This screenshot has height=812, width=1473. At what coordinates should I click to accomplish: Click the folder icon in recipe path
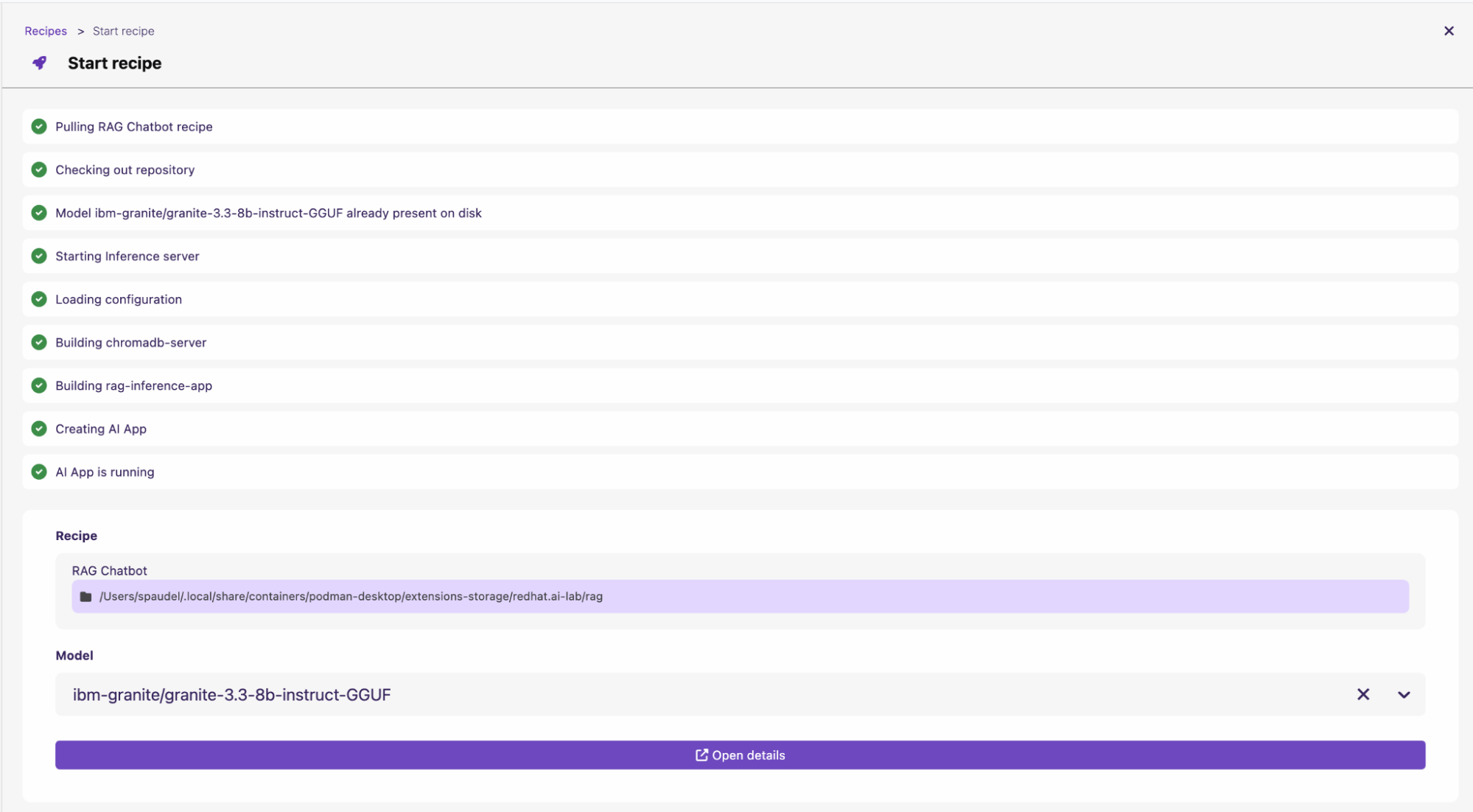tap(85, 597)
